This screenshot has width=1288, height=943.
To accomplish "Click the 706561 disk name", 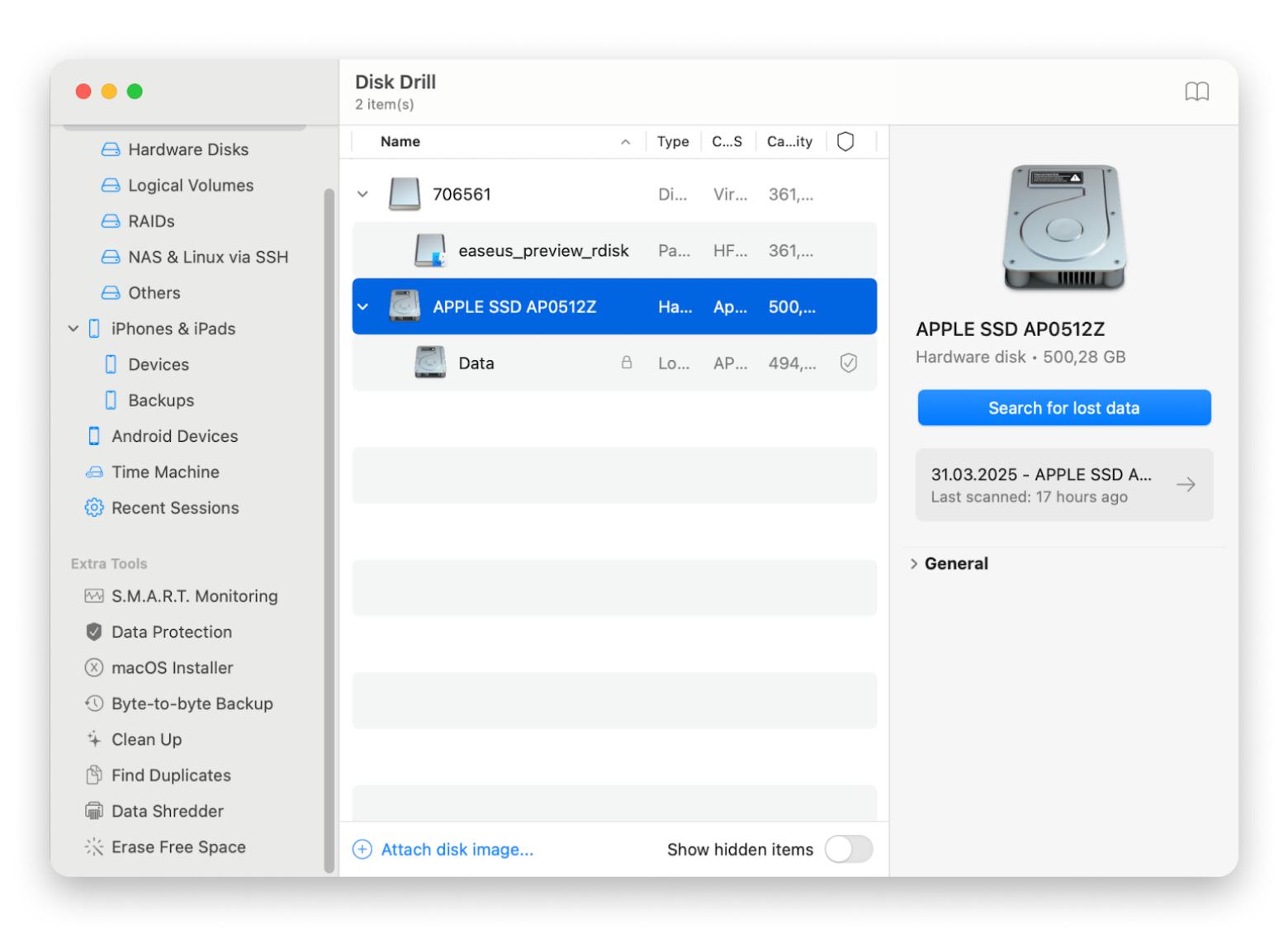I will click(462, 195).
